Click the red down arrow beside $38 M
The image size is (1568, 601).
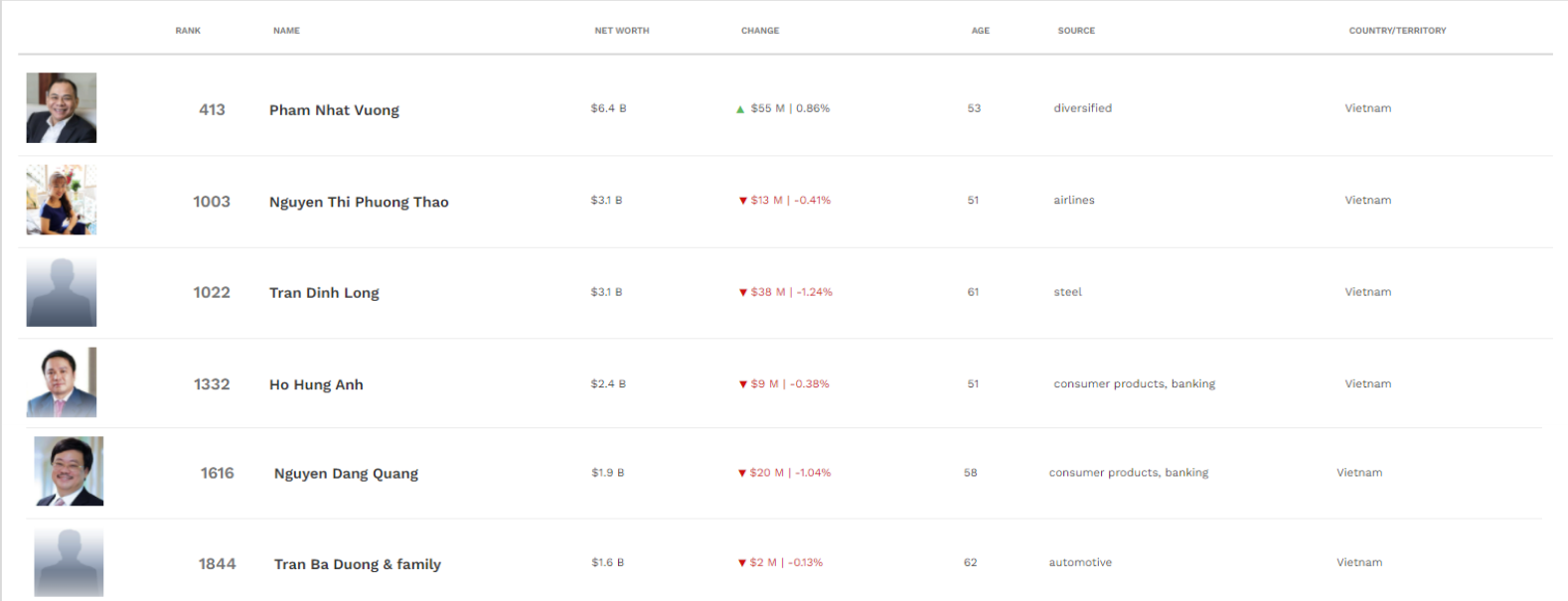tap(742, 293)
